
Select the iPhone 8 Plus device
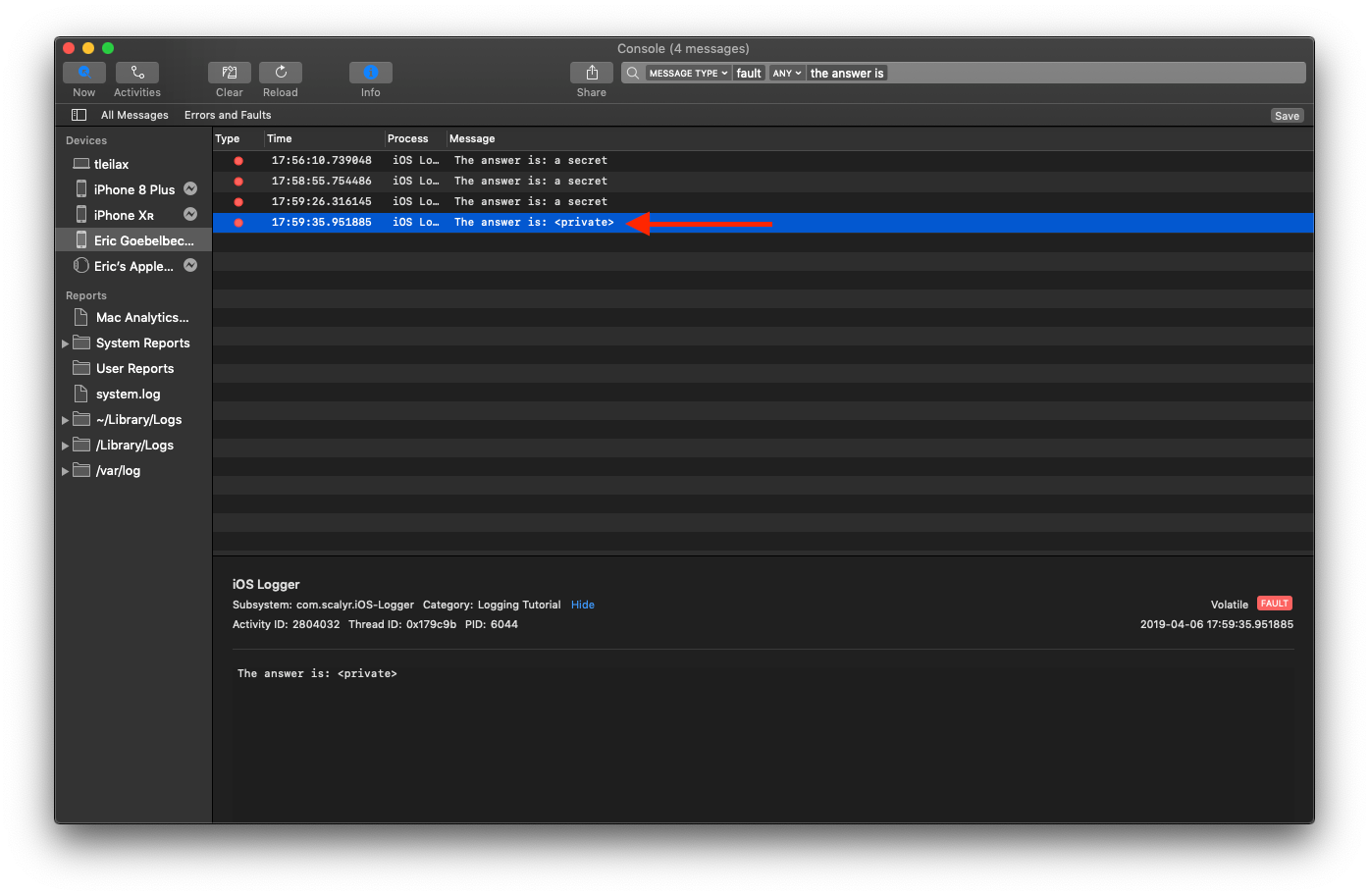point(133,189)
